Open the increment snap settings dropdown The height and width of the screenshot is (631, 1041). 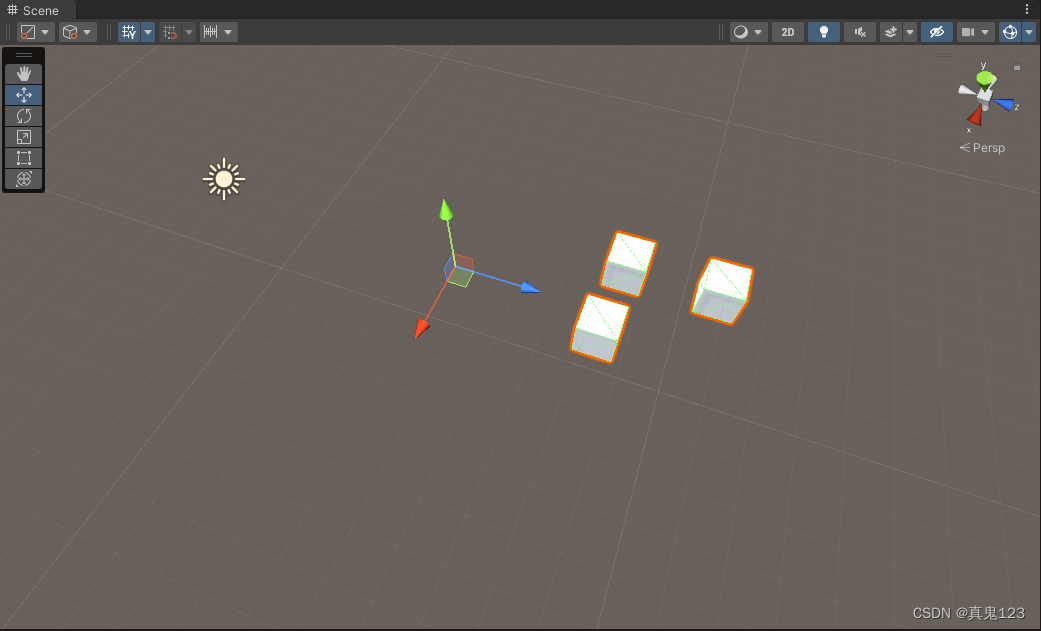pos(228,32)
